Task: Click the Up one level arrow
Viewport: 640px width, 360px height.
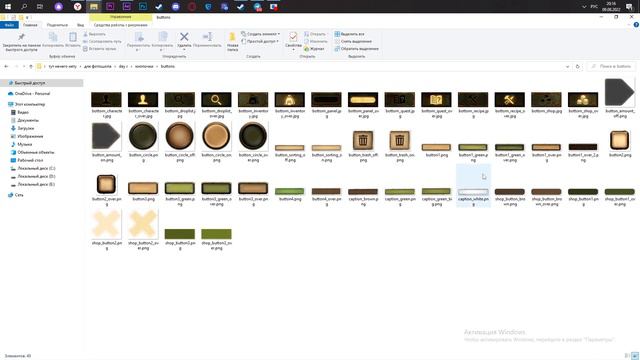Action: click(31, 66)
